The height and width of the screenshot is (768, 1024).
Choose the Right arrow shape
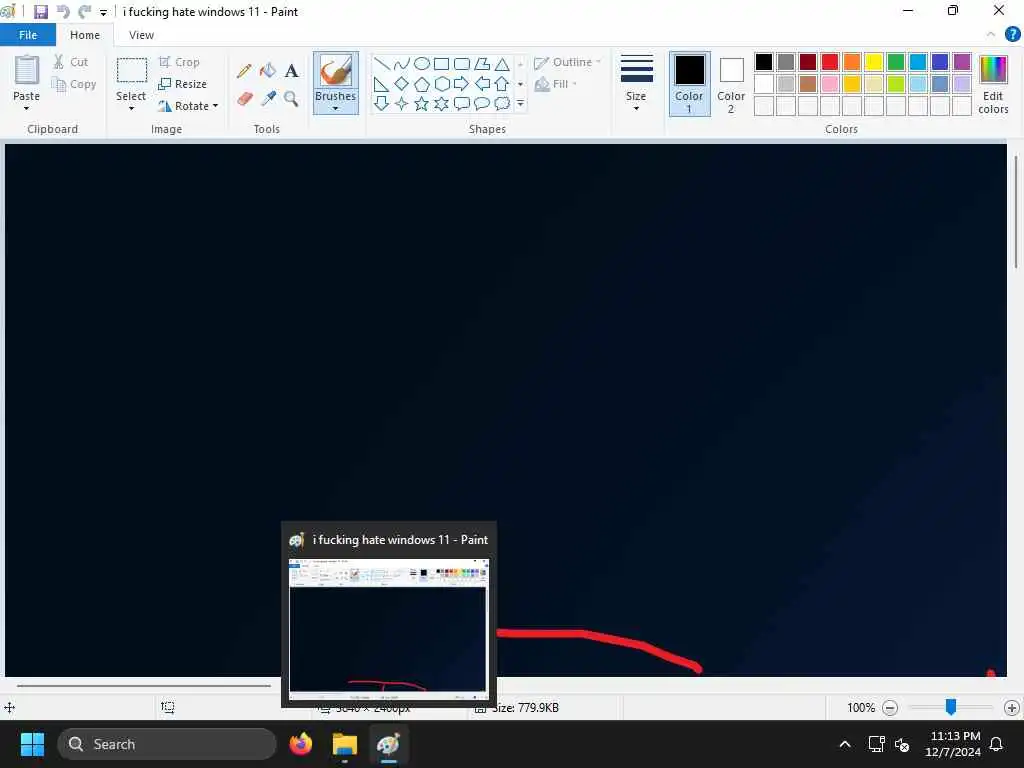(x=461, y=84)
